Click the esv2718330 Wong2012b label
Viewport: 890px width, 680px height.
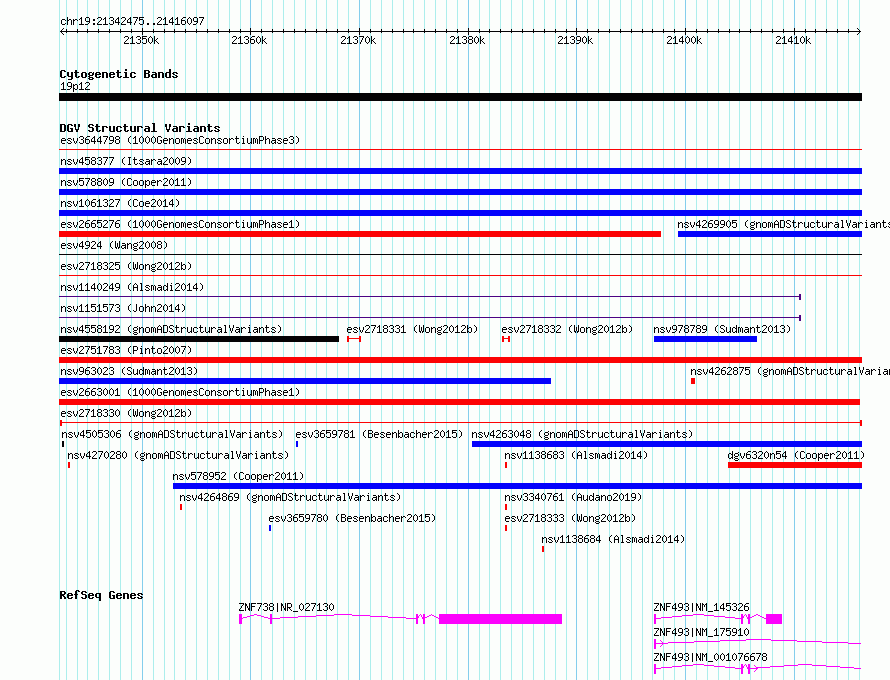(x=126, y=413)
